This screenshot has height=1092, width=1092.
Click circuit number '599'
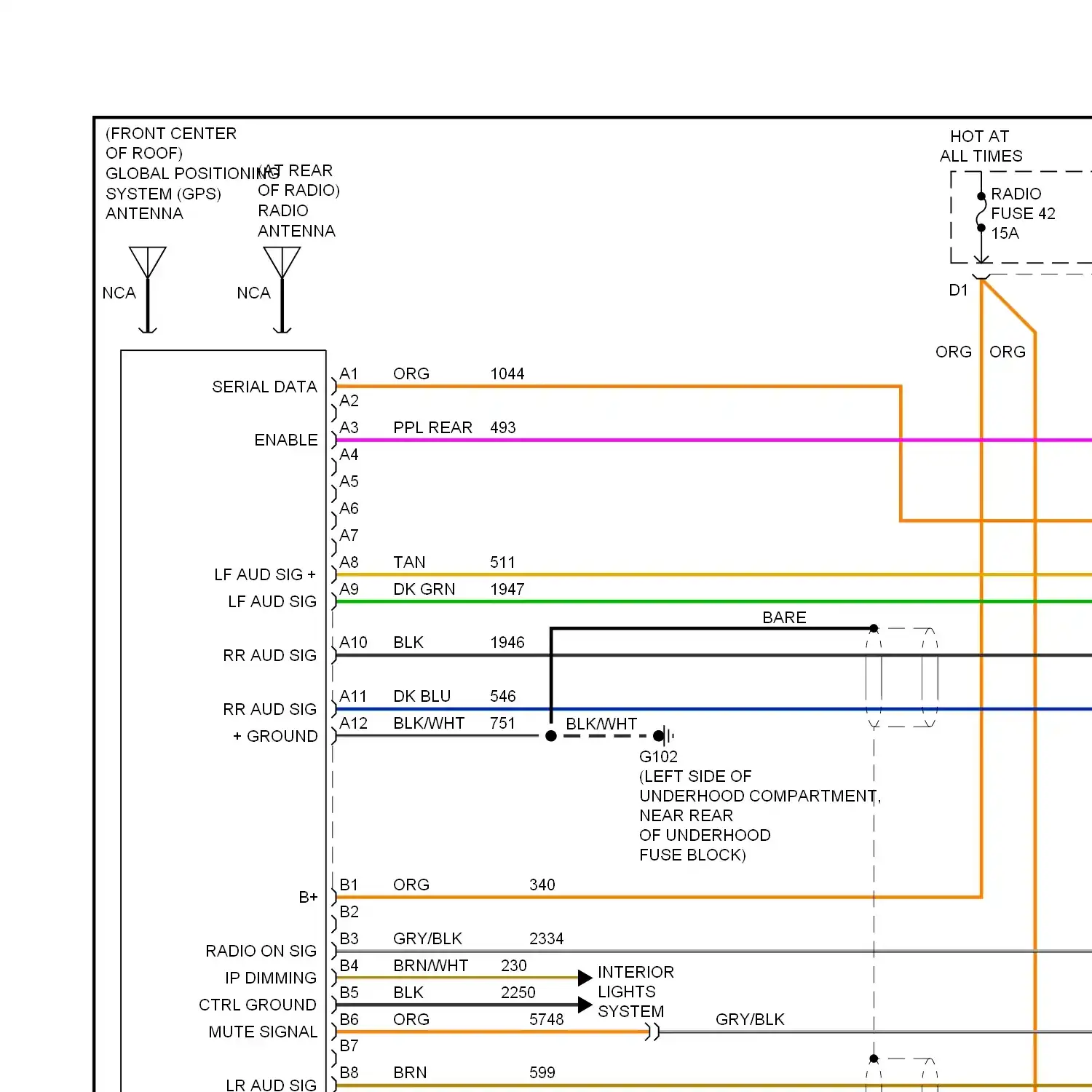pyautogui.click(x=542, y=1072)
